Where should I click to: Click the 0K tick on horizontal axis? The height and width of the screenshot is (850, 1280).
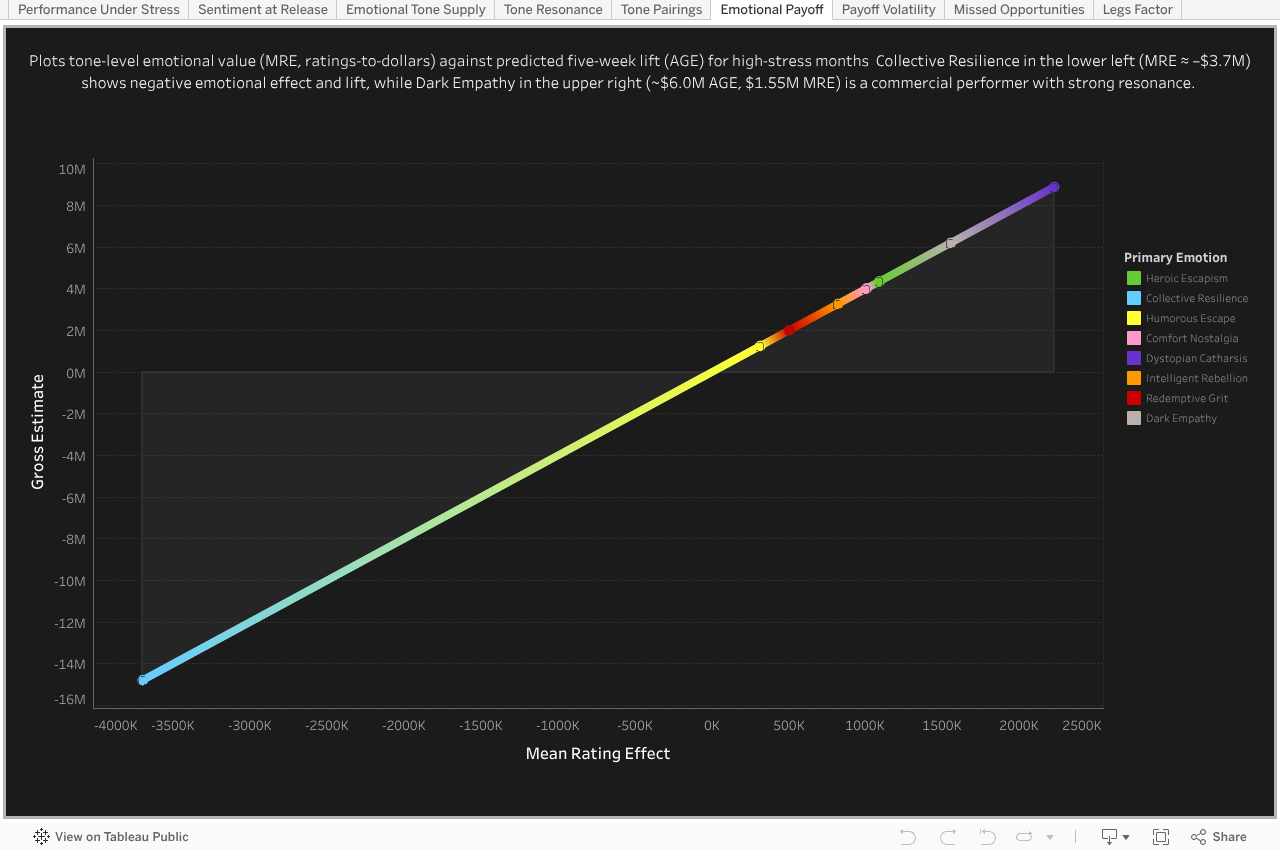pos(712,725)
